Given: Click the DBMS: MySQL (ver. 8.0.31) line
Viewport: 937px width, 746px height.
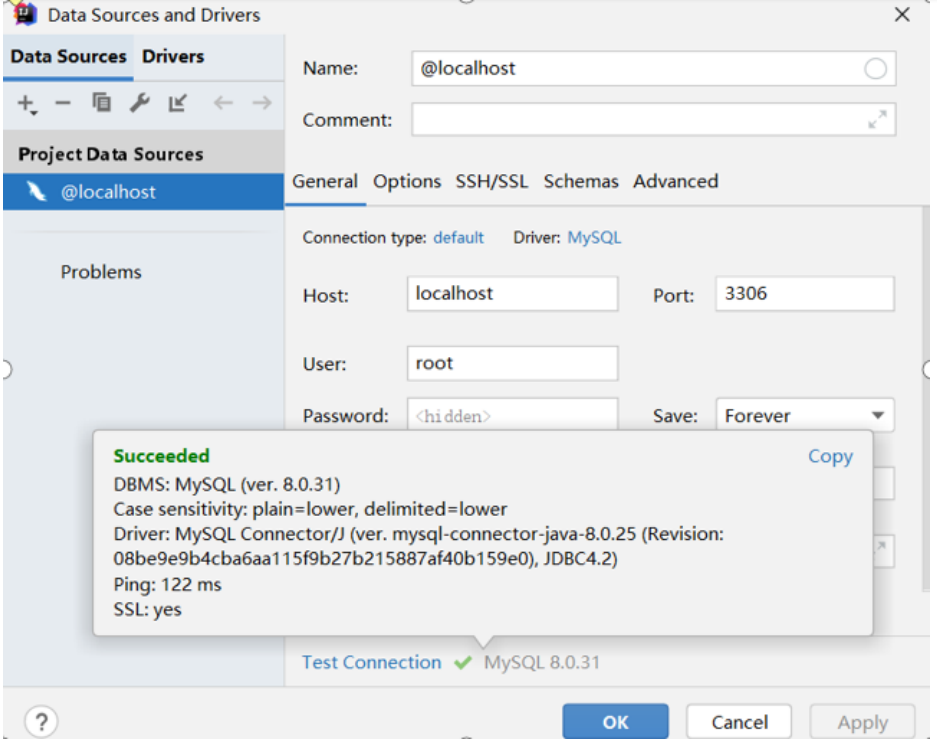Looking at the screenshot, I should [x=227, y=484].
